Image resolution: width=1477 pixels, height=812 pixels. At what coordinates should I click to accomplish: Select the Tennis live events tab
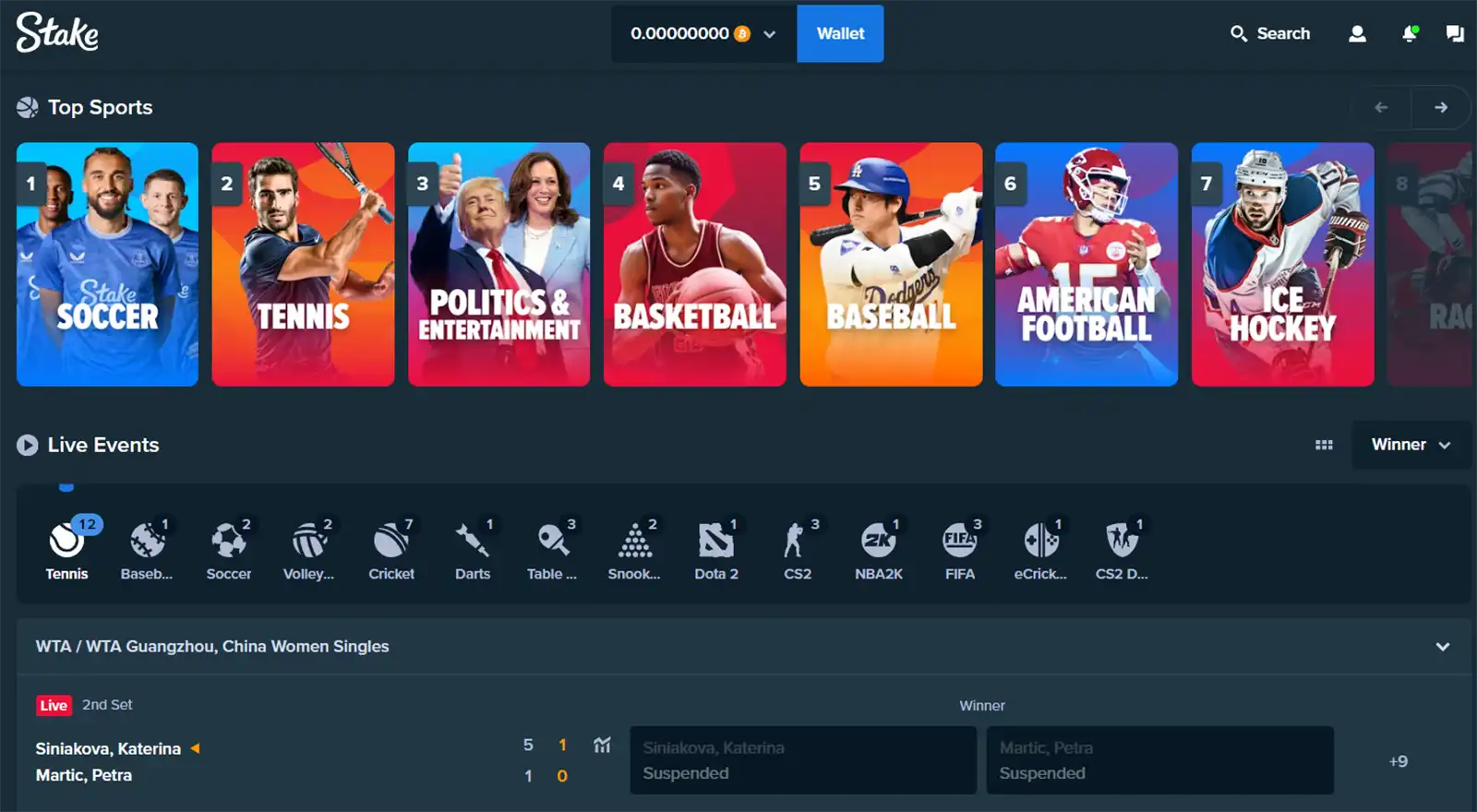click(x=66, y=549)
